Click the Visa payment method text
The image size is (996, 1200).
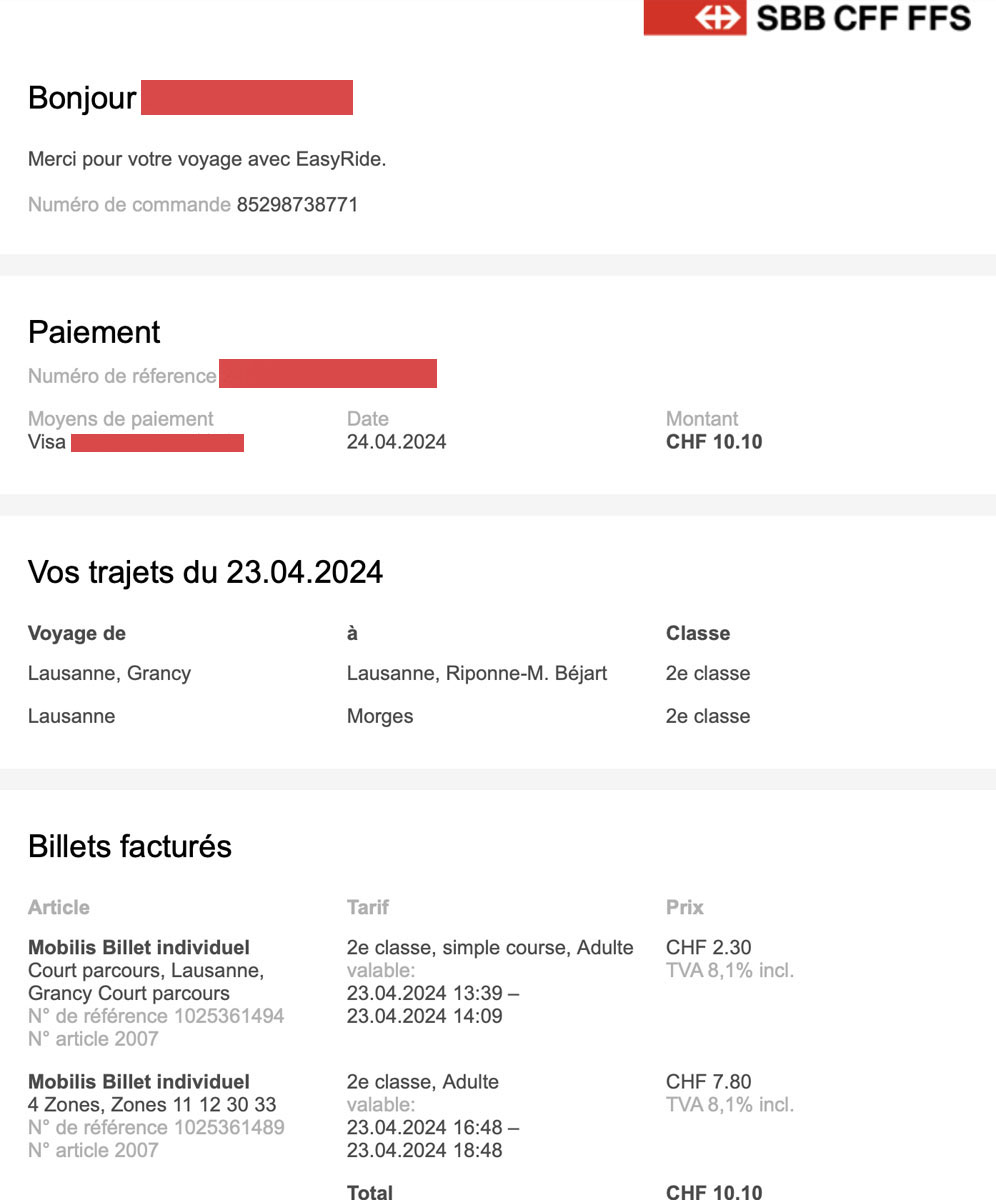pyautogui.click(x=47, y=442)
